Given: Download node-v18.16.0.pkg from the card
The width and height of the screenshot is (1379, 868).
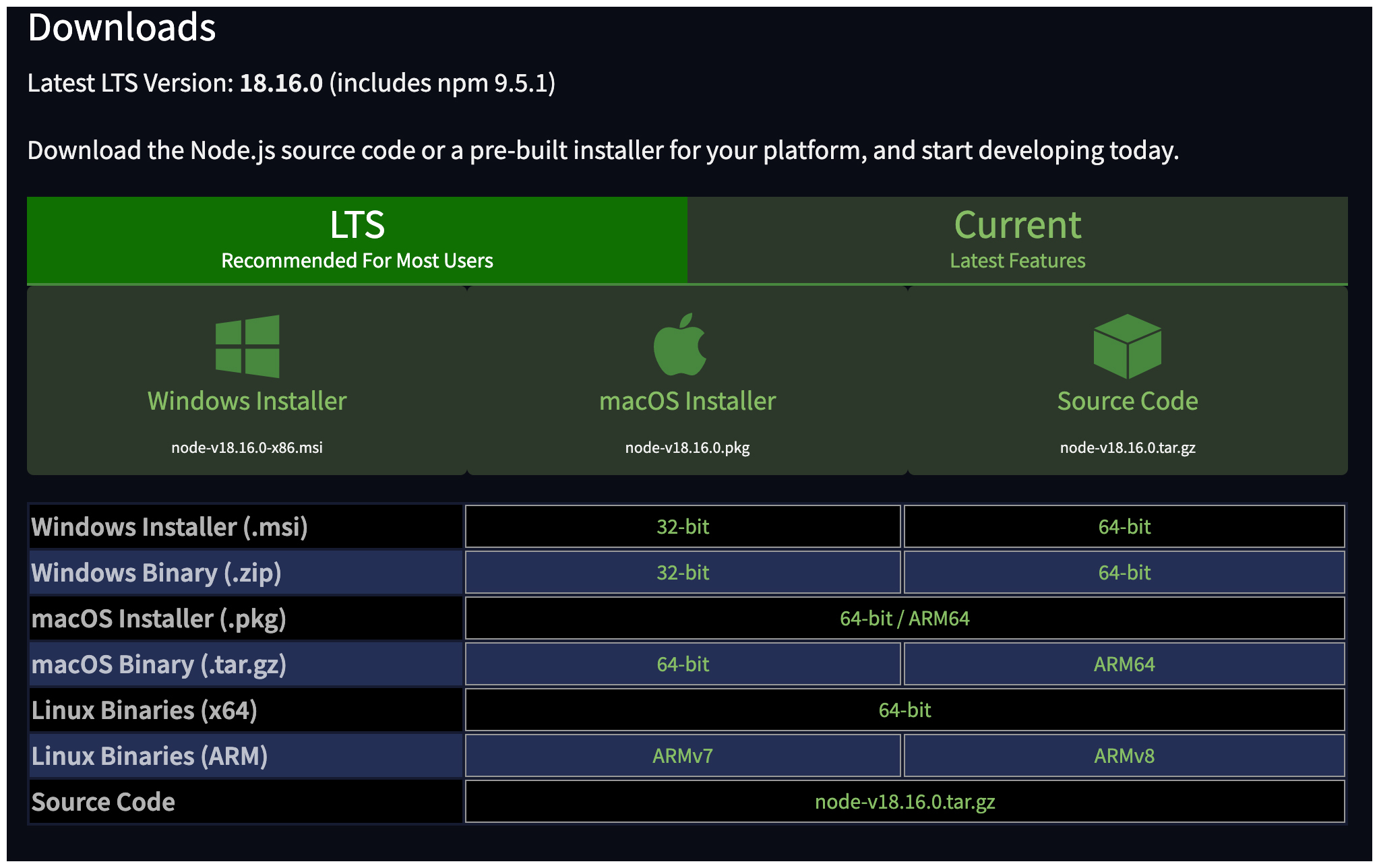Looking at the screenshot, I should tap(687, 447).
